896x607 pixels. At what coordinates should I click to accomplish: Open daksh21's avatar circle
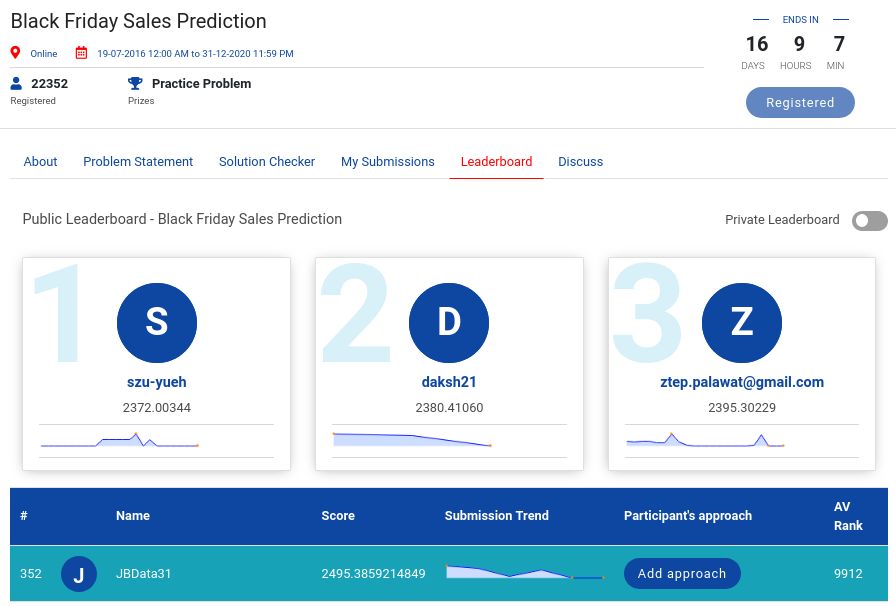(449, 321)
